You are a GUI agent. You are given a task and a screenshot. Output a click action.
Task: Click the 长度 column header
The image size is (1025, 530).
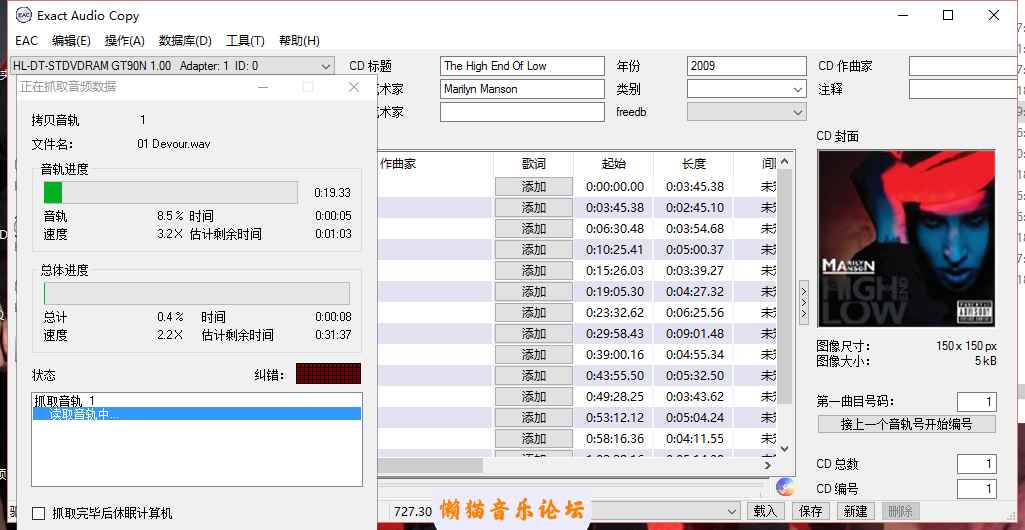(x=694, y=163)
